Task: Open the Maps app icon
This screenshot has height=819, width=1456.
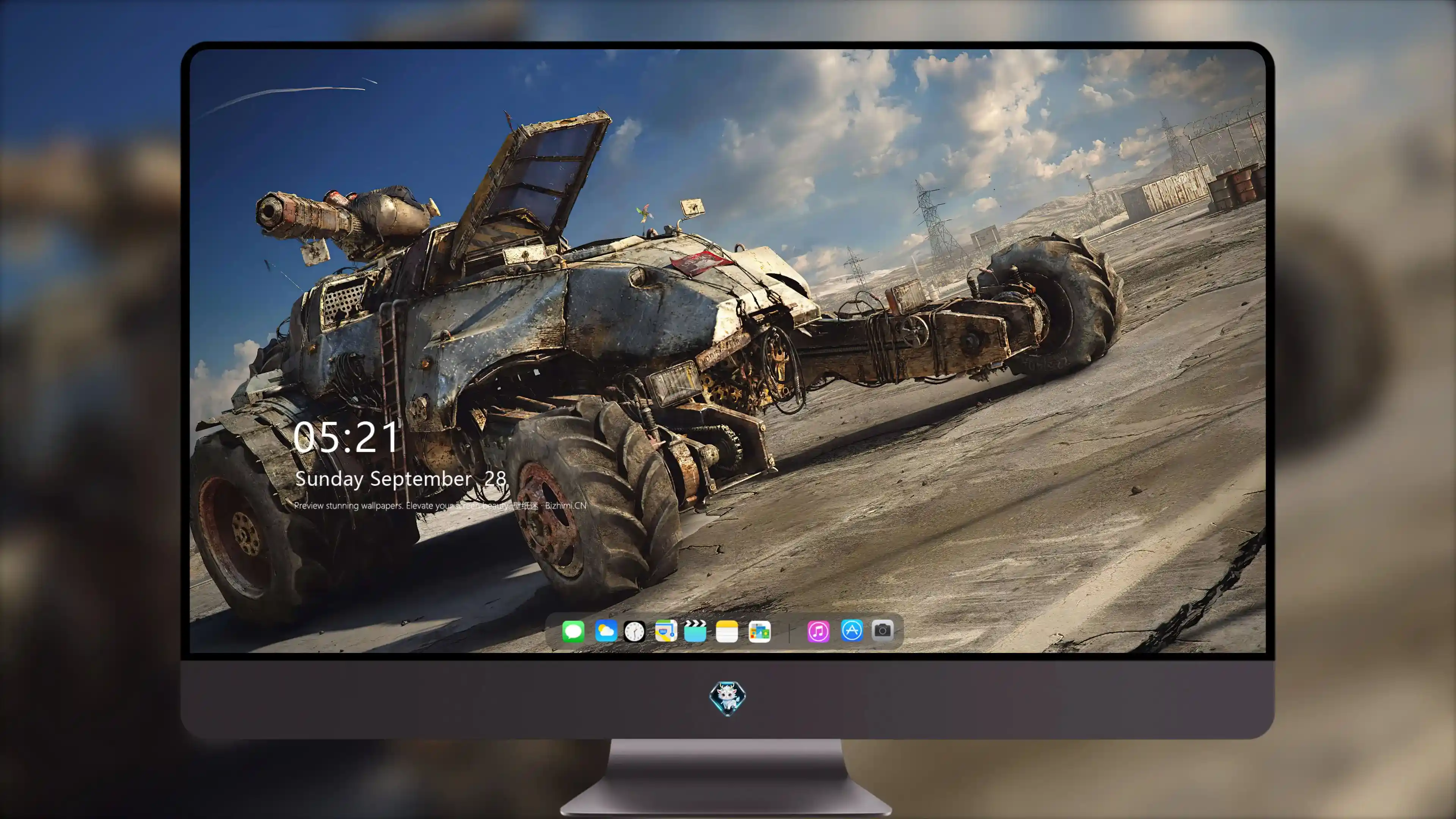Action: pos(666,631)
